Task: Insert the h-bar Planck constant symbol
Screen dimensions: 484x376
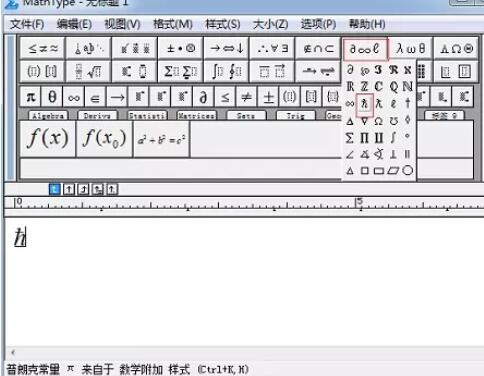Action: tap(364, 104)
